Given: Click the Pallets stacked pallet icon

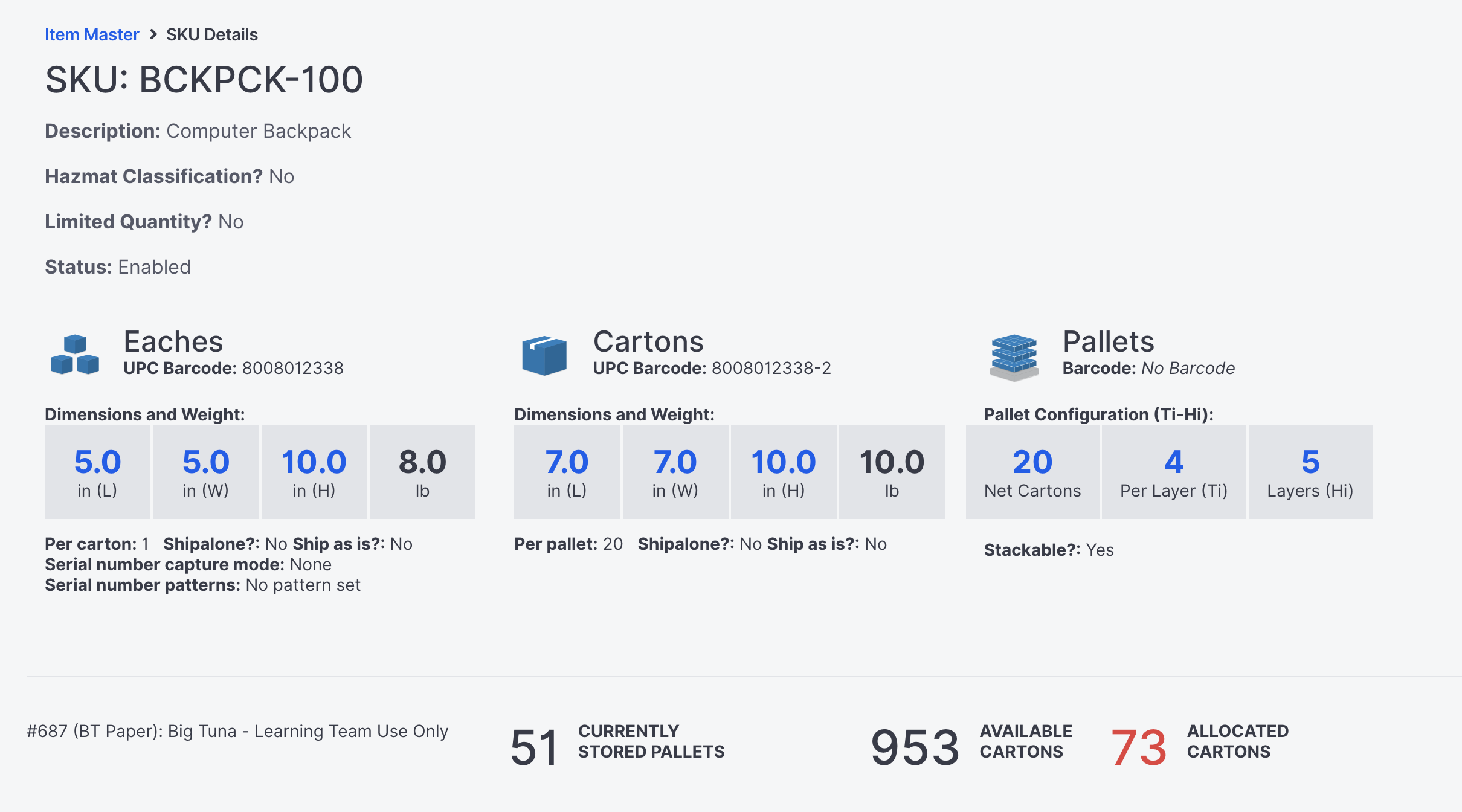Looking at the screenshot, I should click(x=1014, y=356).
